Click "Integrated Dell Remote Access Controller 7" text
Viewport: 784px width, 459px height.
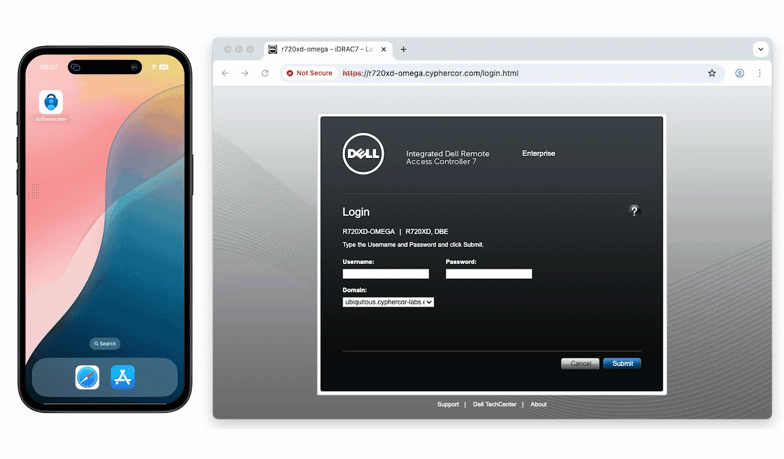click(x=448, y=158)
